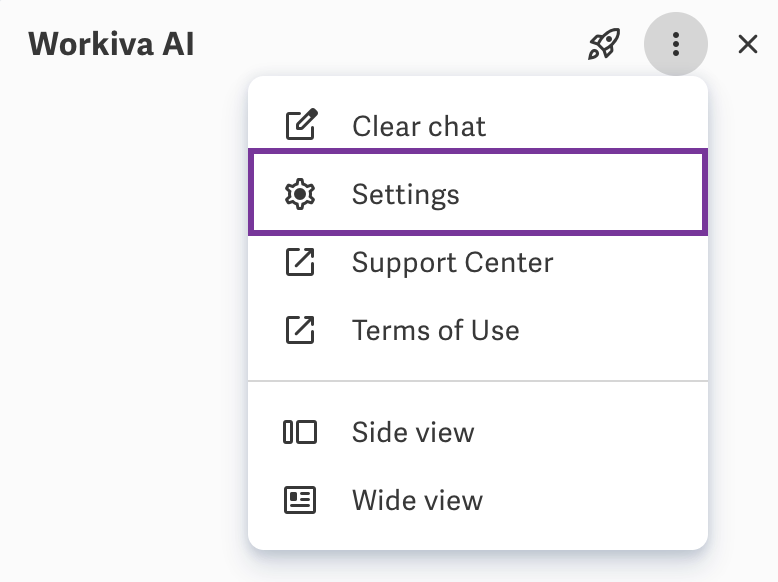Viewport: 778px width, 582px height.
Task: Click the rocket icon in header
Action: (x=604, y=44)
